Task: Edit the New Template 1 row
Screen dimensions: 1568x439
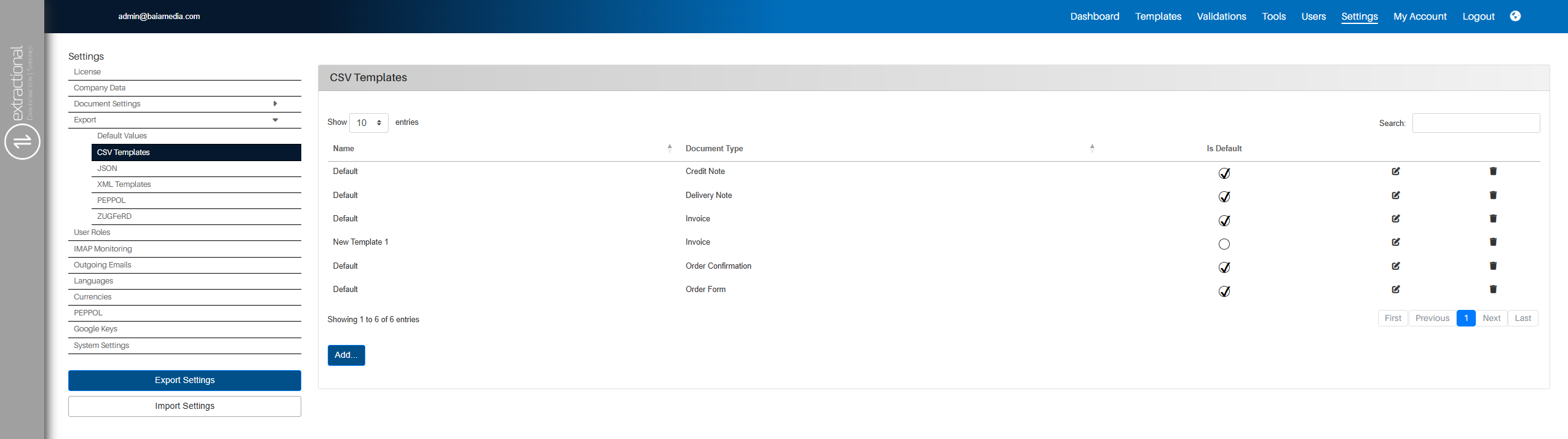Action: click(1395, 242)
